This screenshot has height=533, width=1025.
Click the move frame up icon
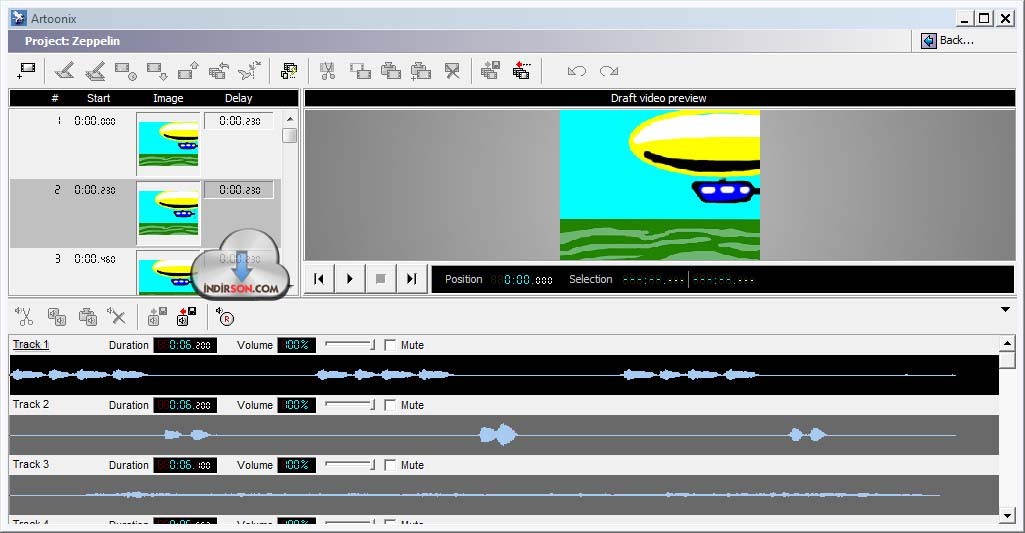click(188, 71)
